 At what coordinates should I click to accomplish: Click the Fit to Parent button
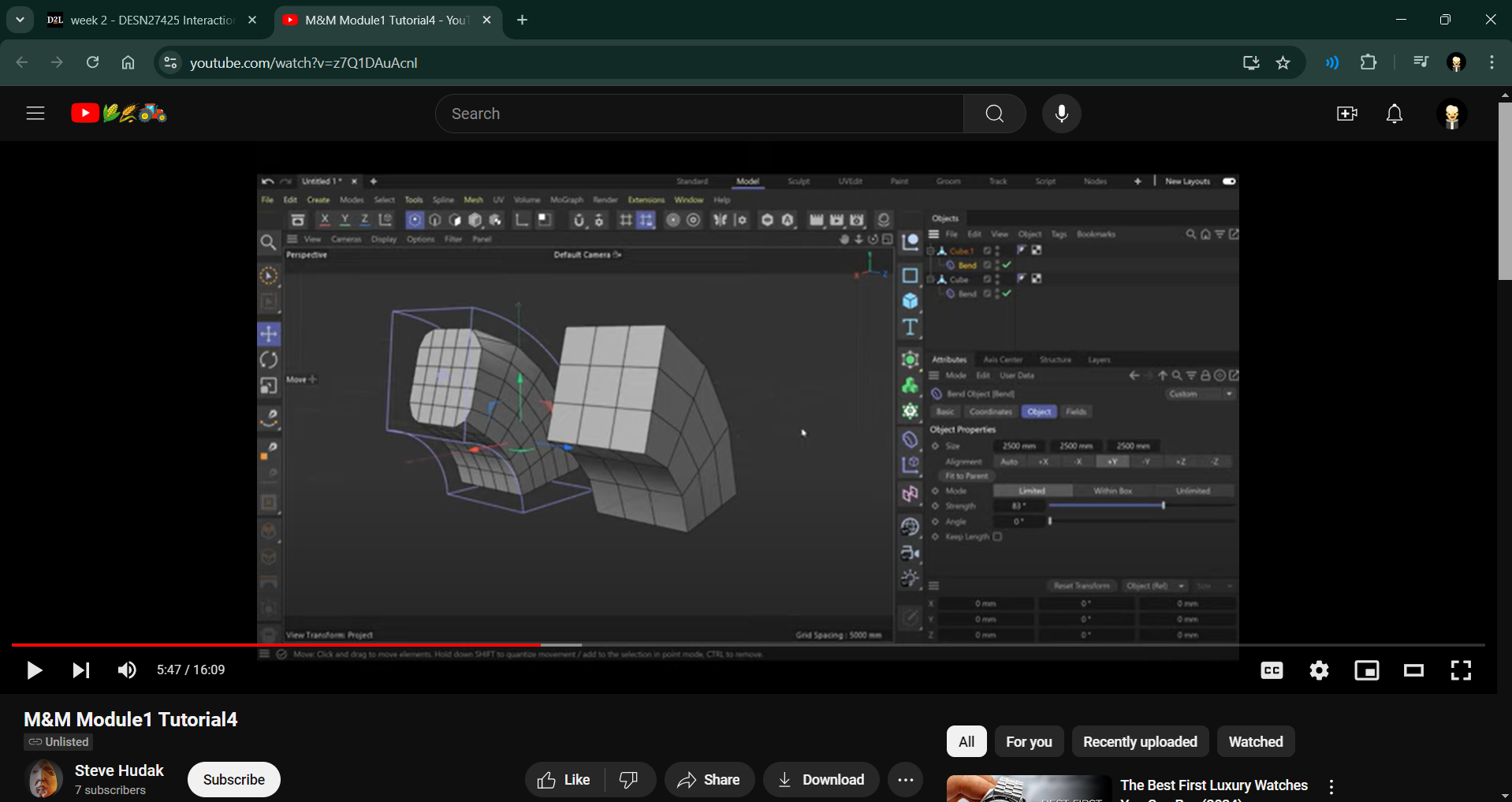[966, 476]
